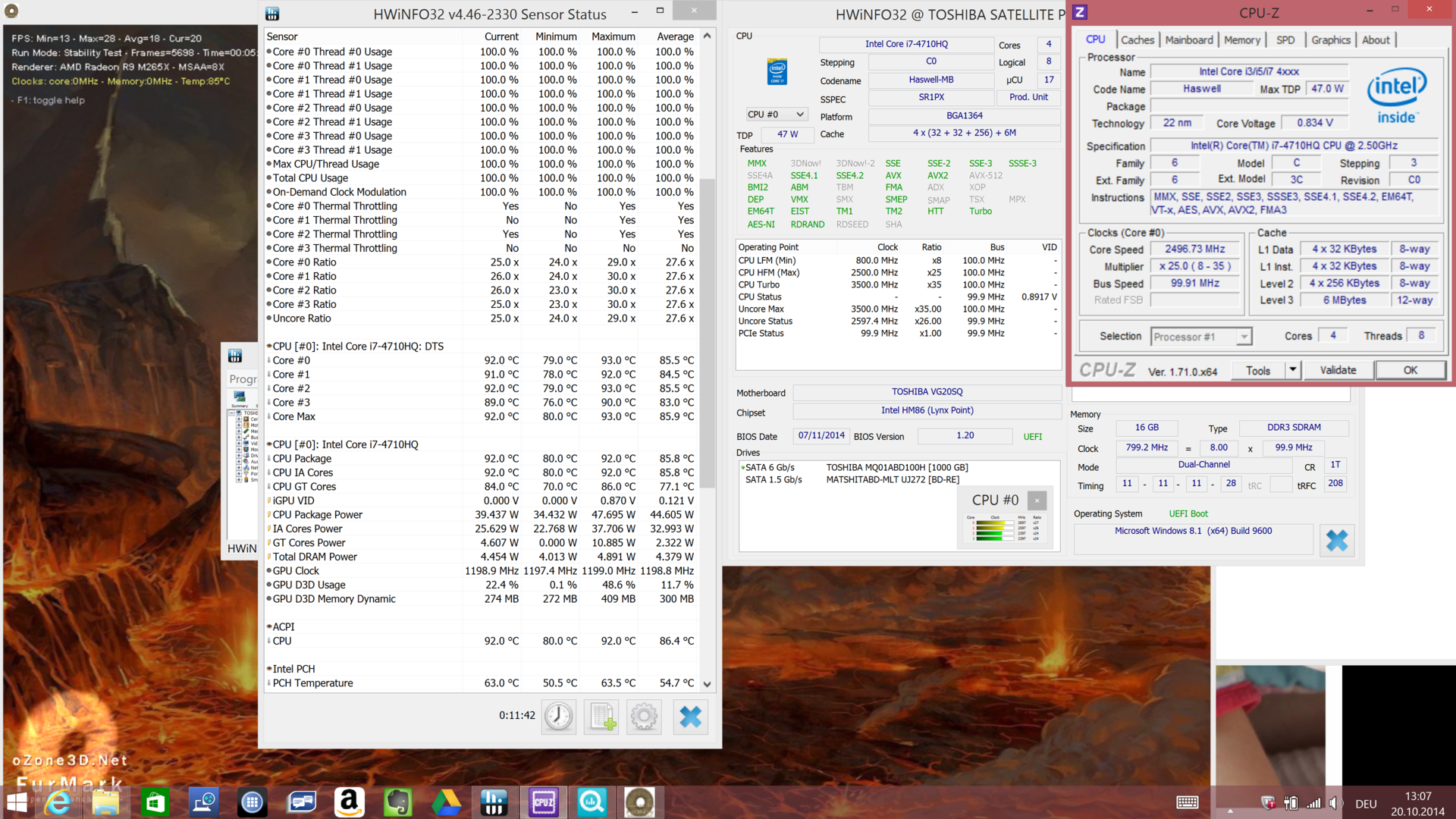The height and width of the screenshot is (819, 1456).
Task: Switch to the Caches tab in CPU-Z
Action: pos(1137,40)
